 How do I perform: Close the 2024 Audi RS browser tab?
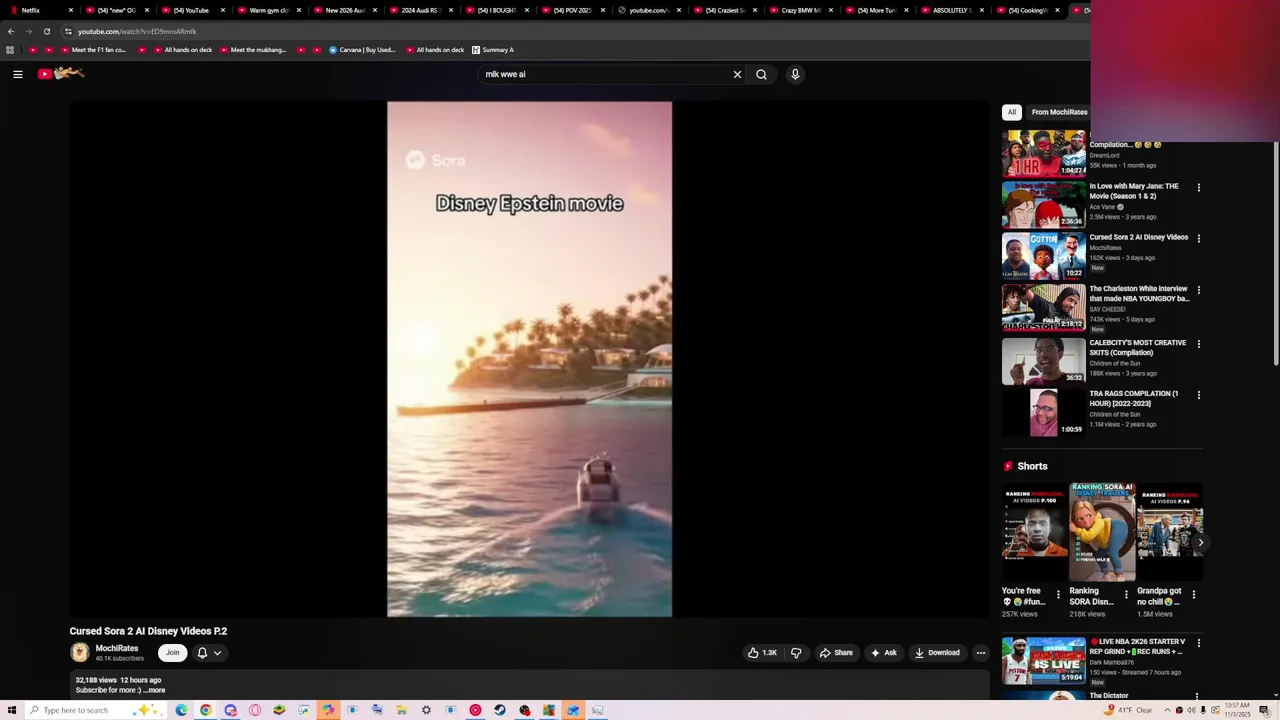click(x=450, y=10)
